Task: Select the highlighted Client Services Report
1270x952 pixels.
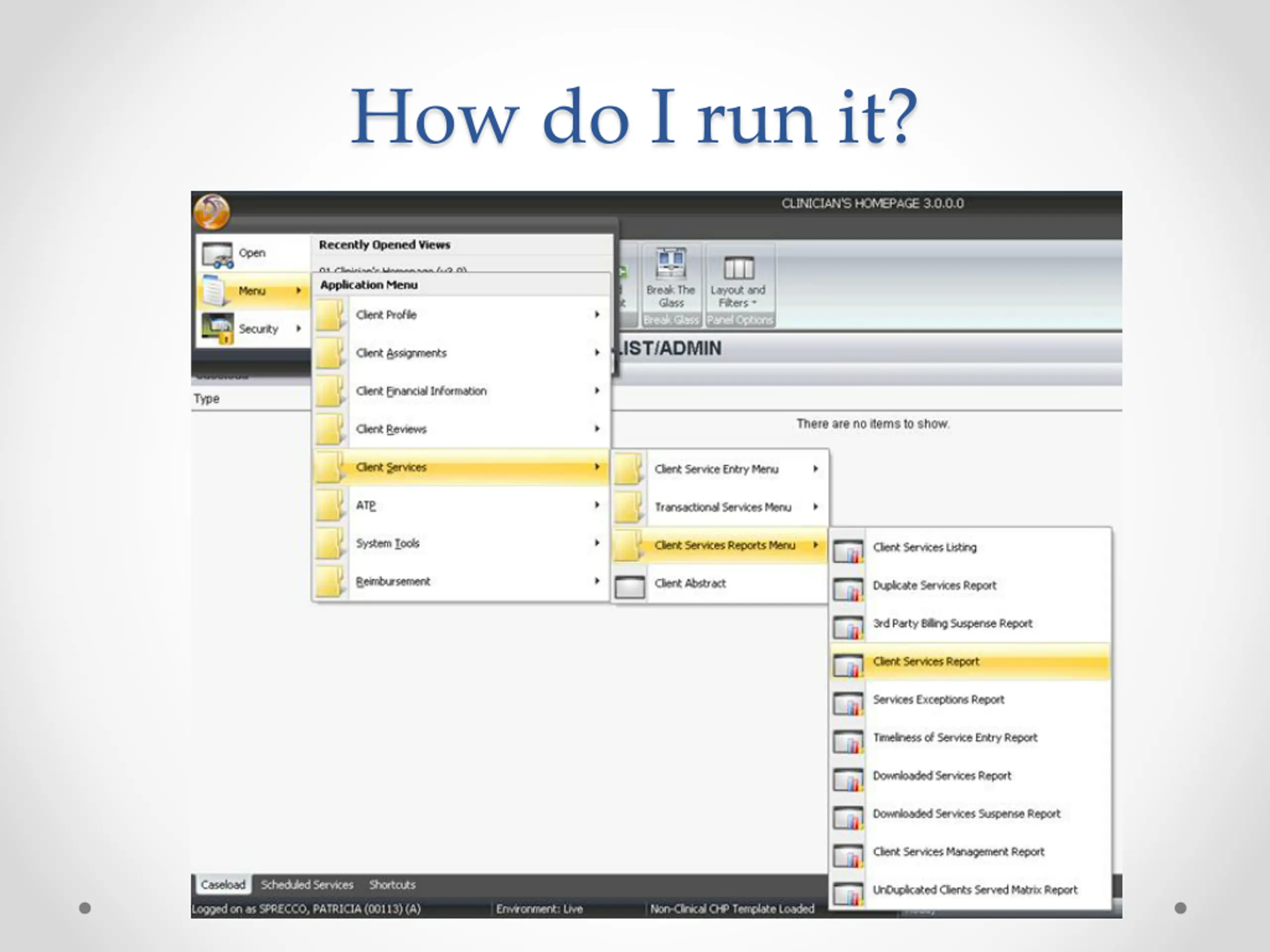Action: (926, 661)
